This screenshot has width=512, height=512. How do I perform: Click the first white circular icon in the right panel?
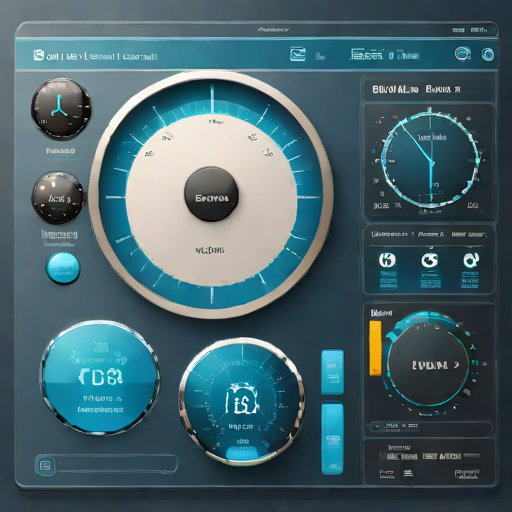(x=387, y=260)
